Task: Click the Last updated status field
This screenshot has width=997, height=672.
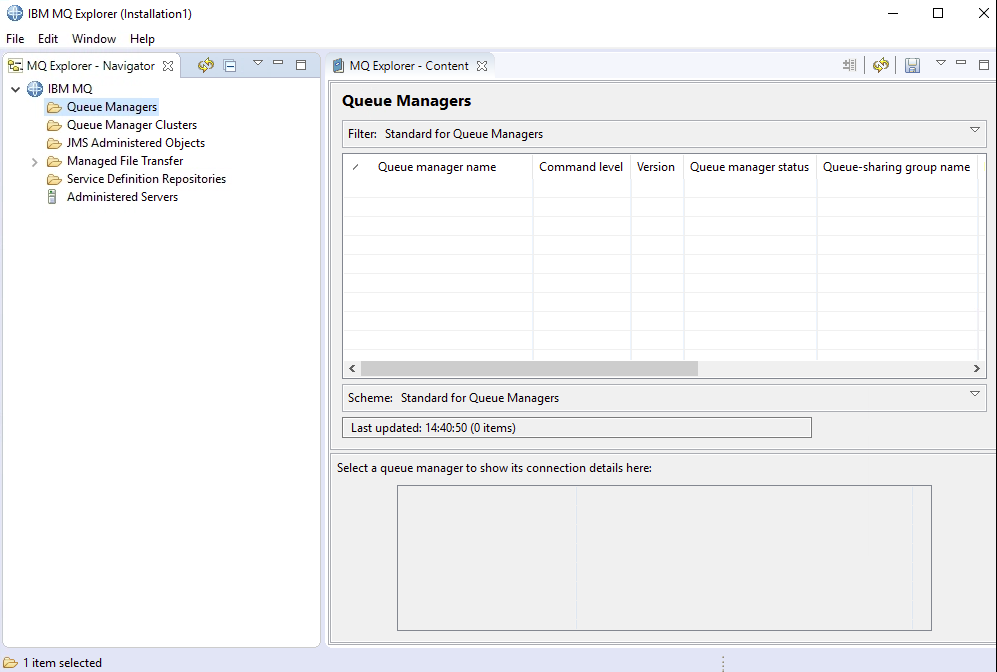Action: click(577, 428)
